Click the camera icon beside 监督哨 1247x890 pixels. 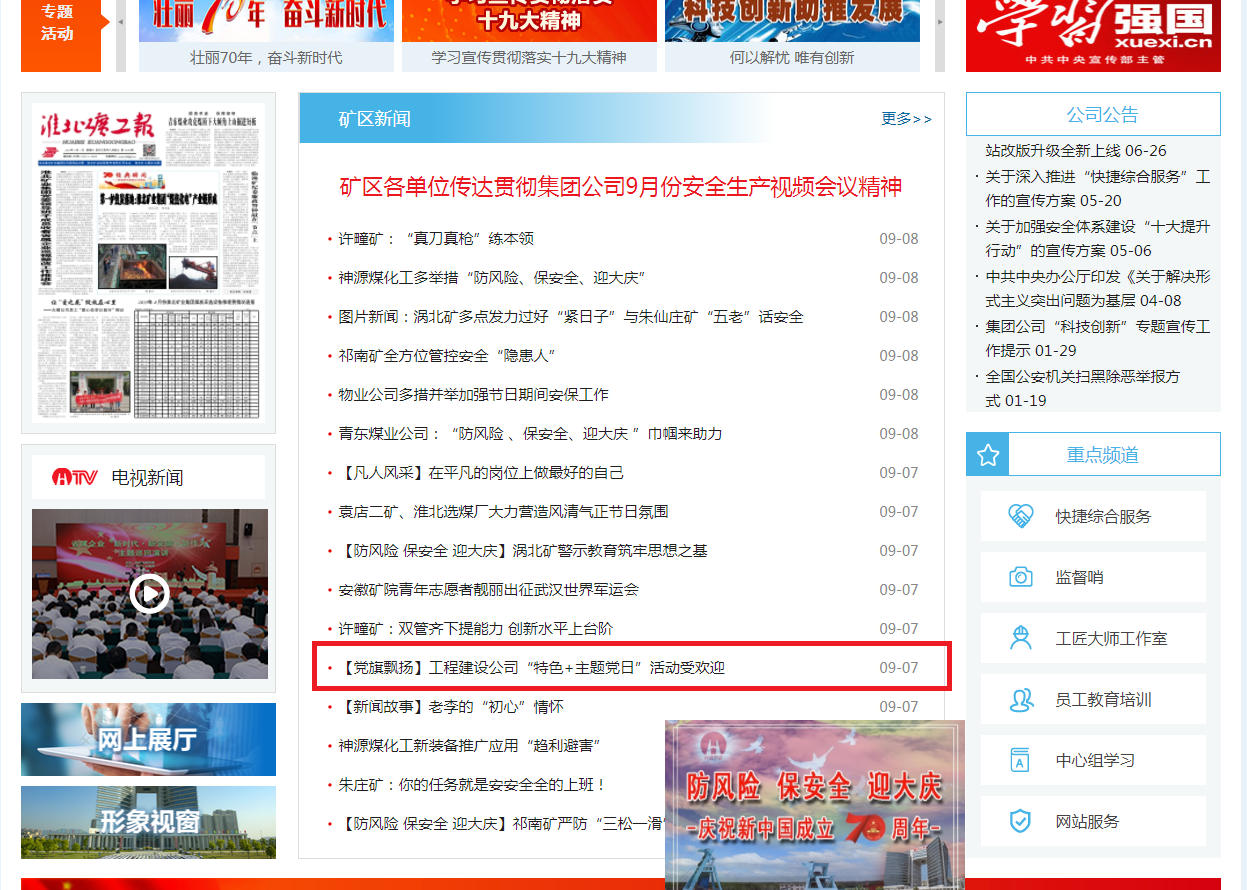coord(1020,577)
